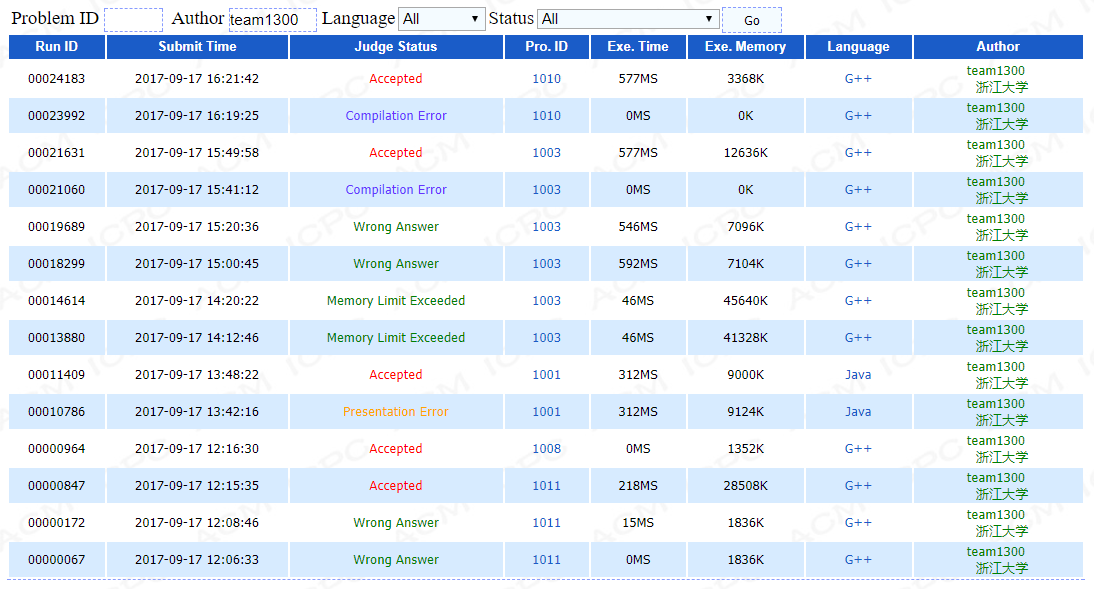Click the Author field containing team1300
This screenshot has height=589, width=1094.
272,20
